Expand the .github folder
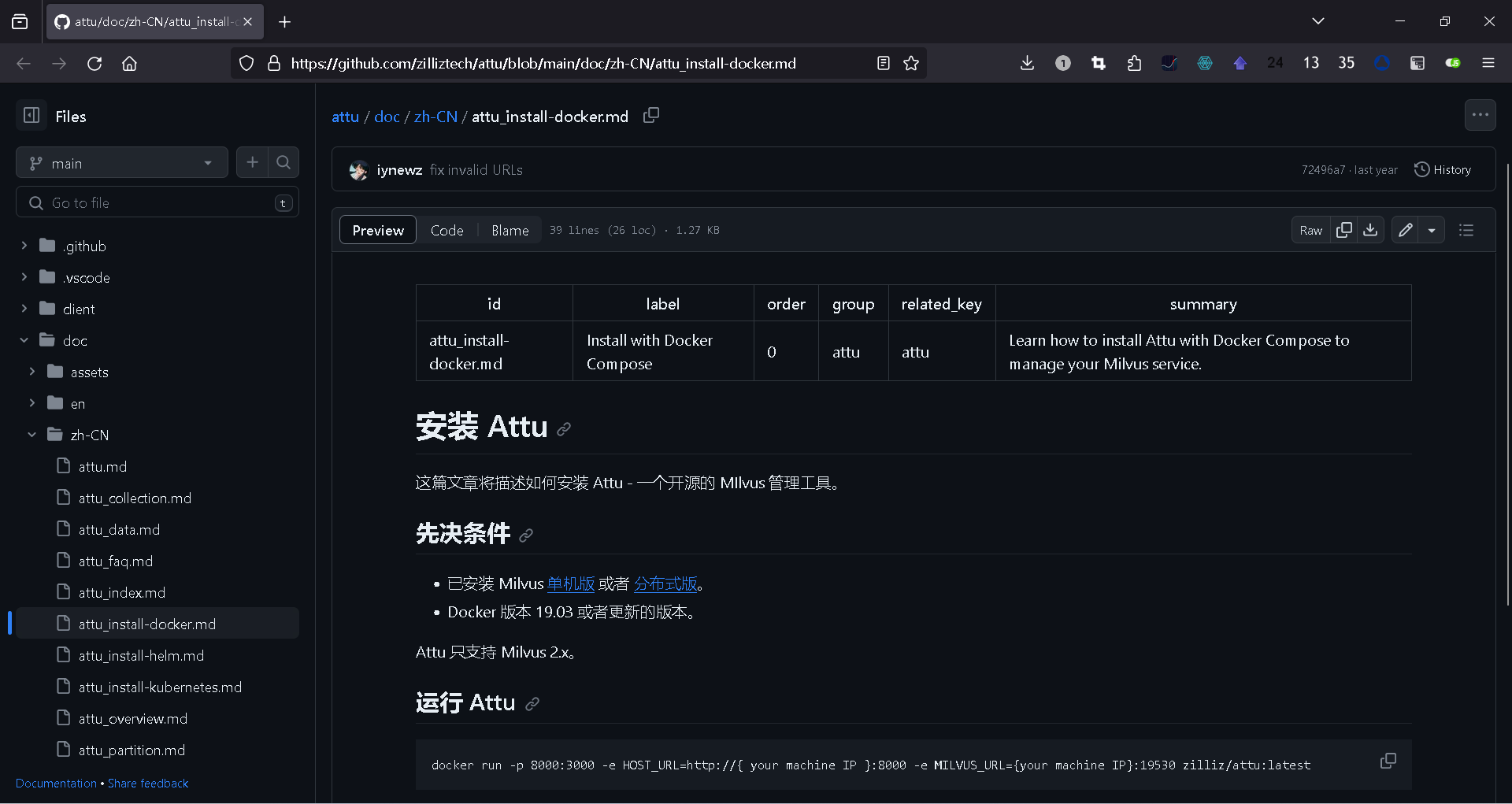 click(x=24, y=246)
